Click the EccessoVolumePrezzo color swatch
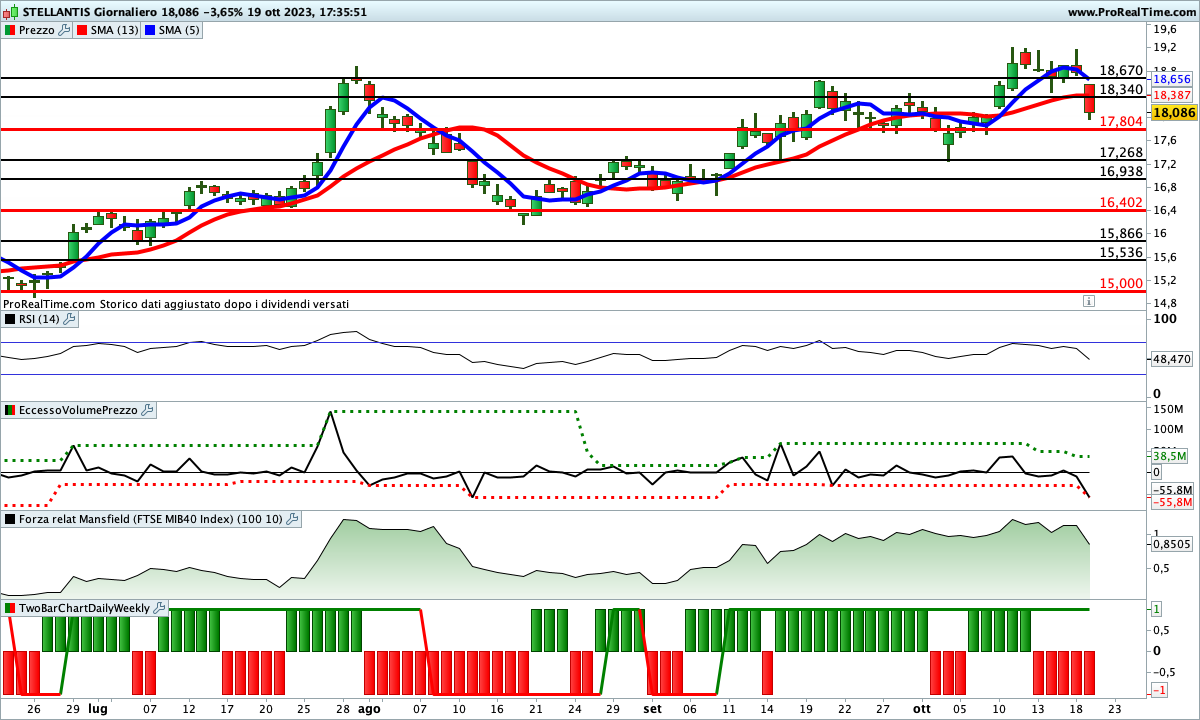Image resolution: width=1200 pixels, height=720 pixels. [x=10, y=410]
